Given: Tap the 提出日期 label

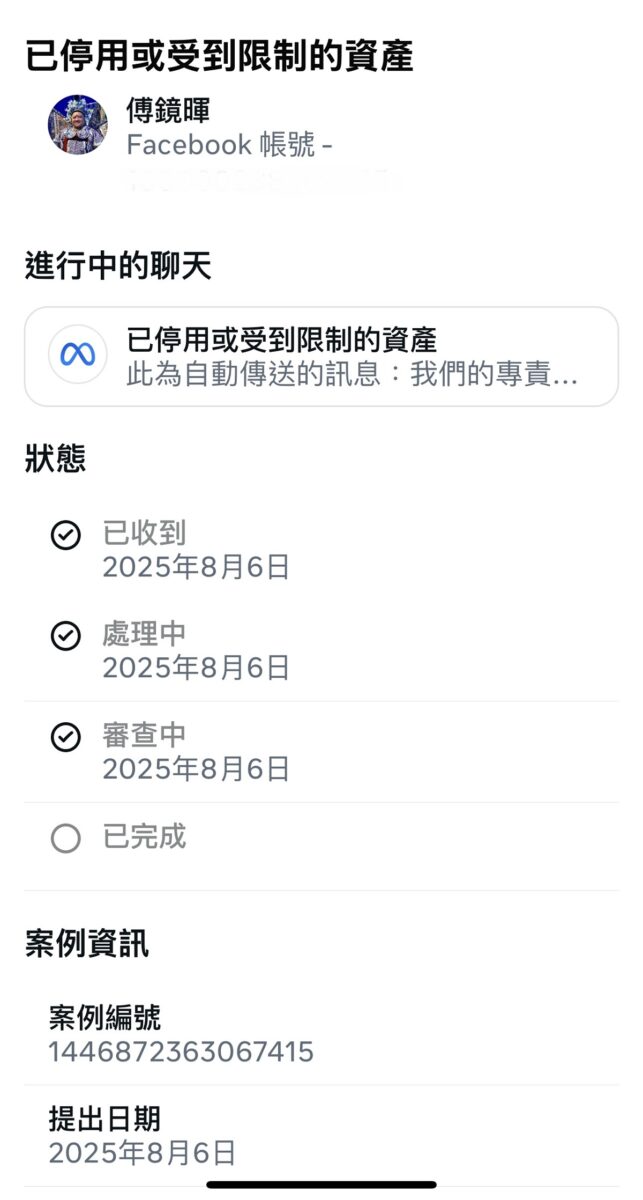Looking at the screenshot, I should [x=105, y=1118].
